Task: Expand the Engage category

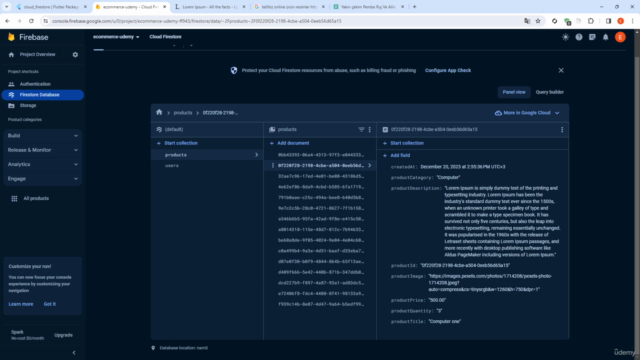Action: pos(42,178)
